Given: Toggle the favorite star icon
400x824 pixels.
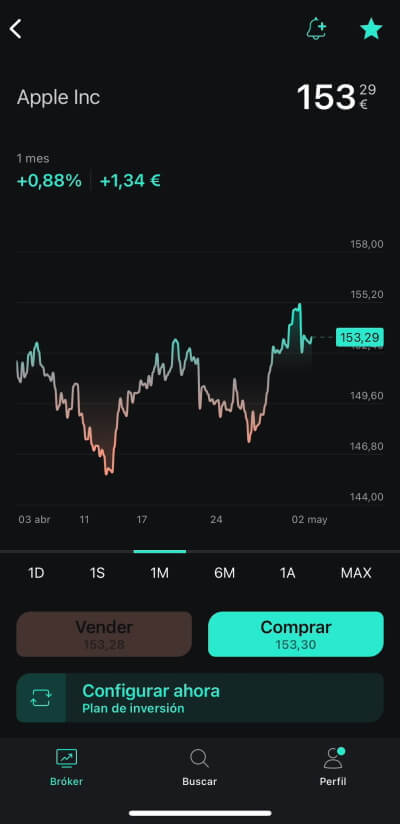Looking at the screenshot, I should [371, 29].
